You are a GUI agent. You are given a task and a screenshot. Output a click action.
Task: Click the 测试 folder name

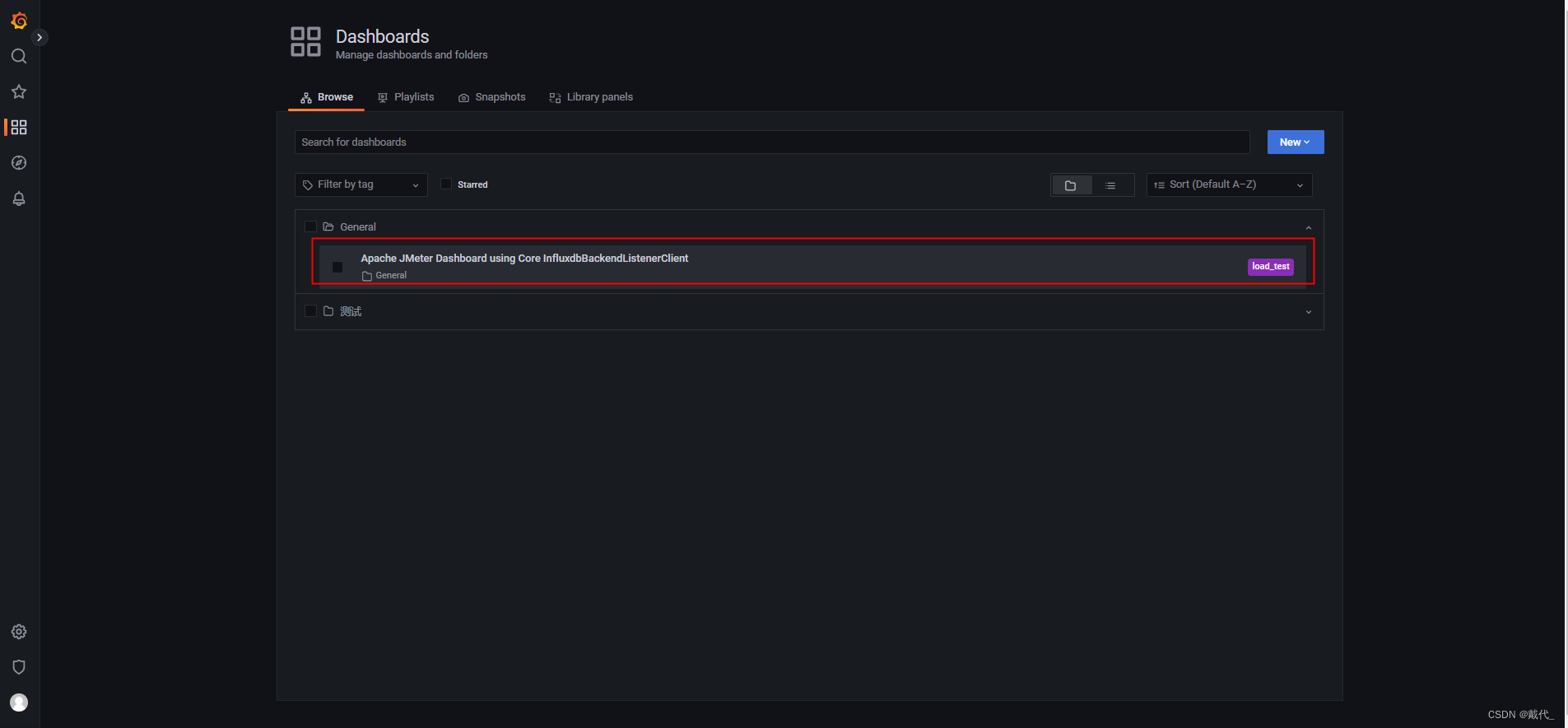(351, 311)
